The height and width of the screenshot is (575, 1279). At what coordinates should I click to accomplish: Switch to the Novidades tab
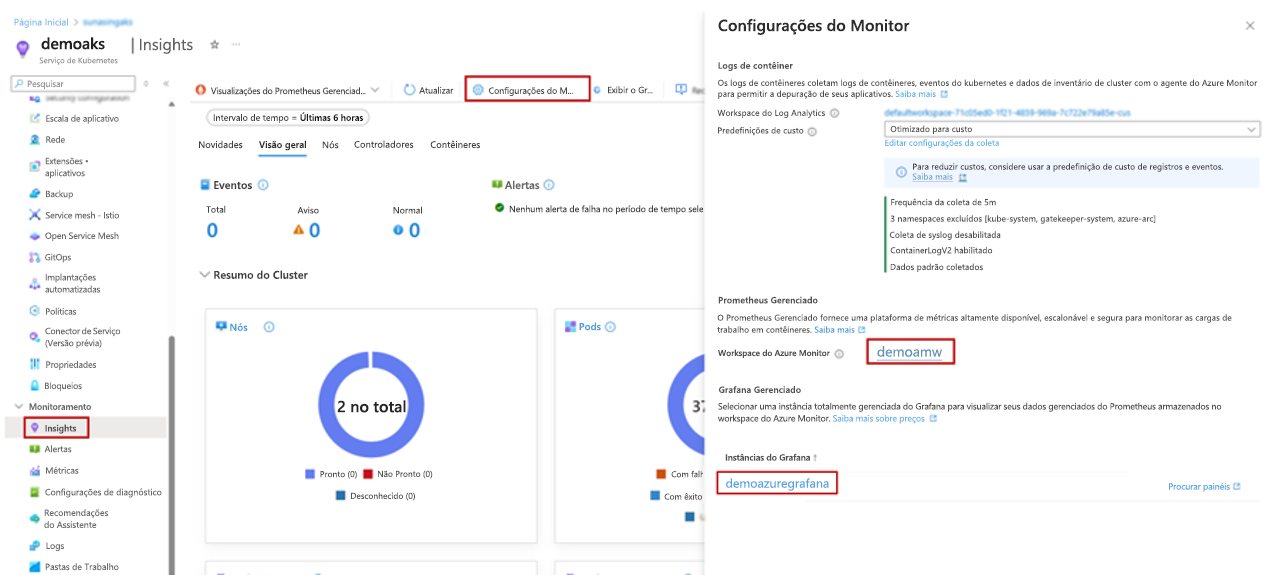(220, 145)
